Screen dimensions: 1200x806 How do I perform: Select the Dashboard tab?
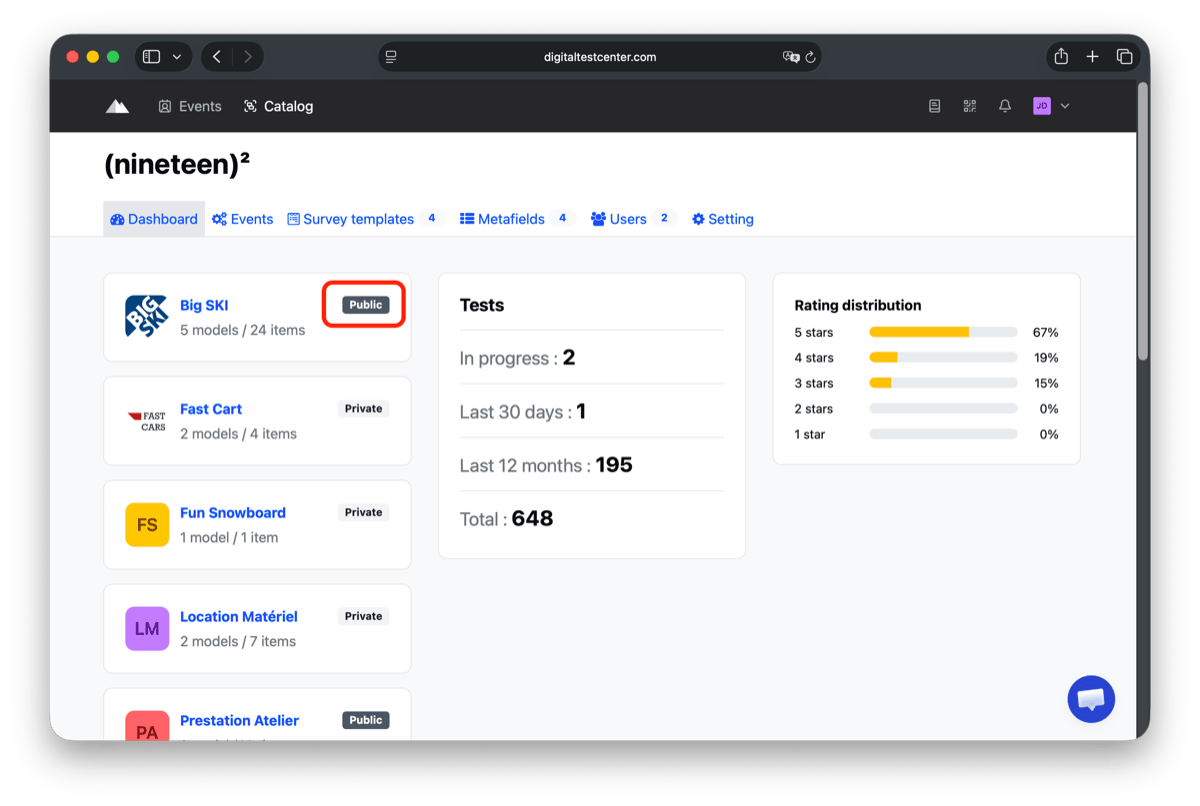point(154,219)
